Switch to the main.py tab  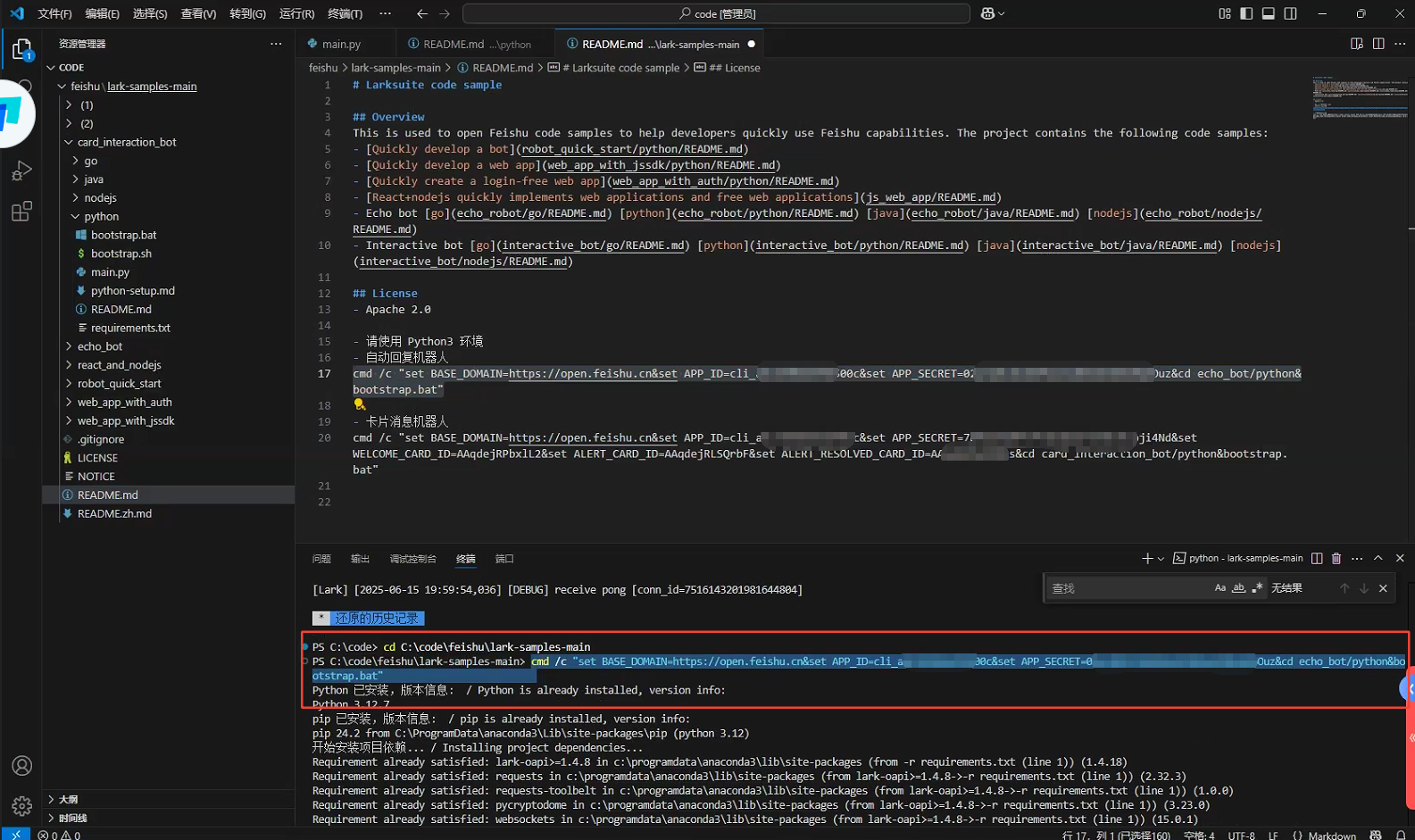tap(341, 44)
